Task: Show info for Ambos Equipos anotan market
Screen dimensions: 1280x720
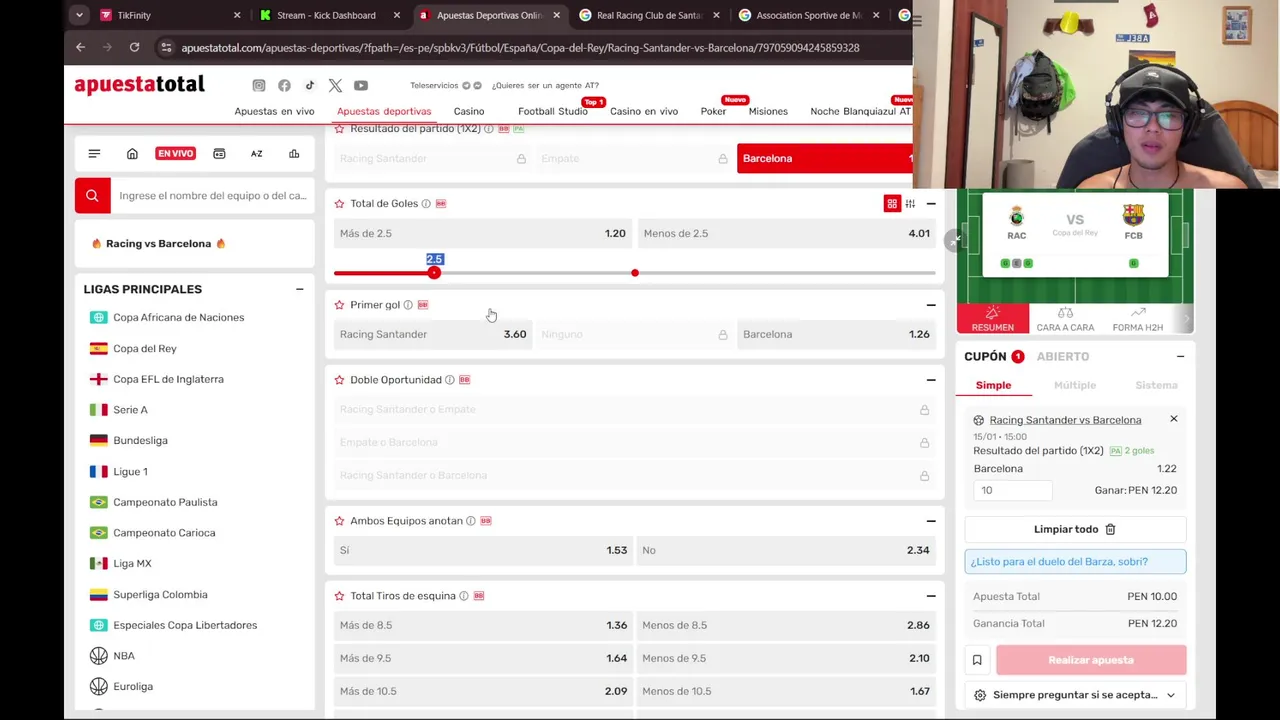Action: click(470, 521)
